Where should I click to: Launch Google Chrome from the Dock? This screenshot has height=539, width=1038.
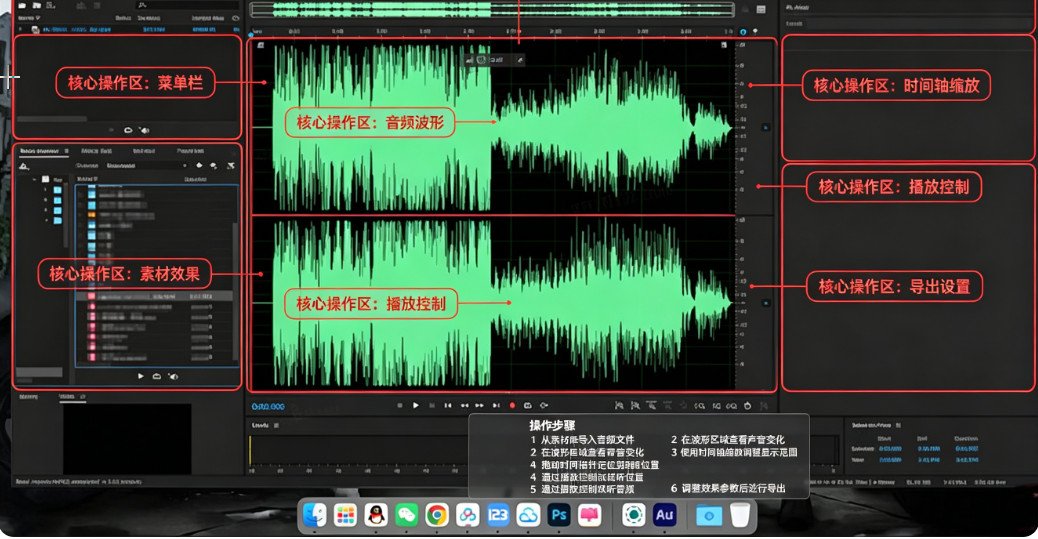437,514
